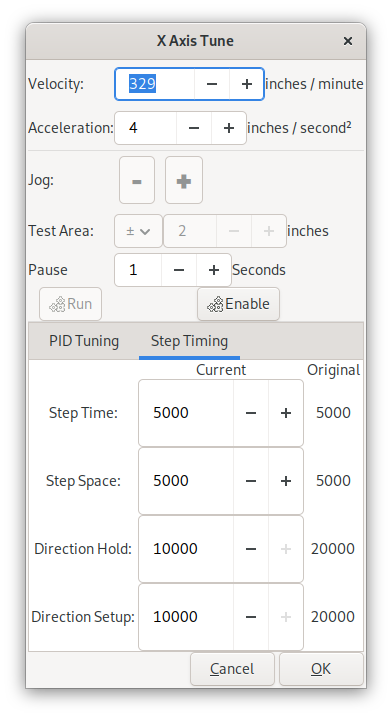Increase Pause seconds with plus button
The width and height of the screenshot is (392, 717).
click(x=214, y=270)
